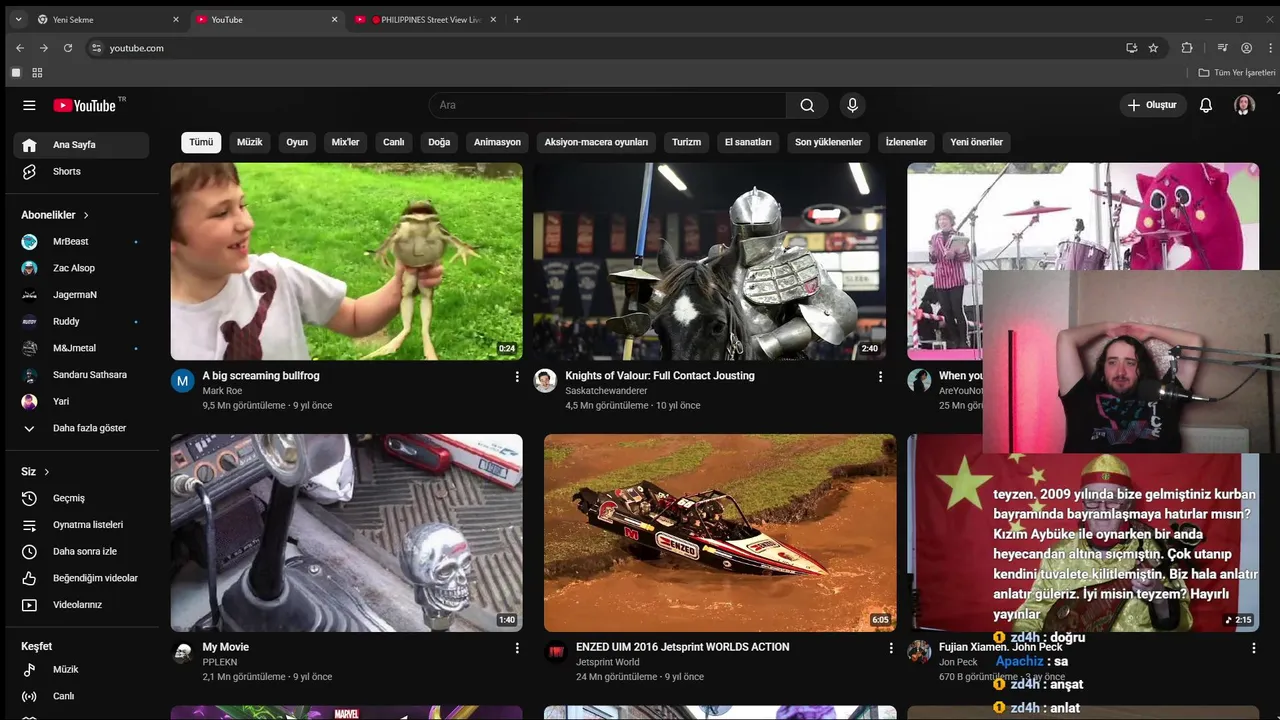This screenshot has width=1280, height=720.
Task: Reload the page in Chrome
Action: tap(68, 48)
